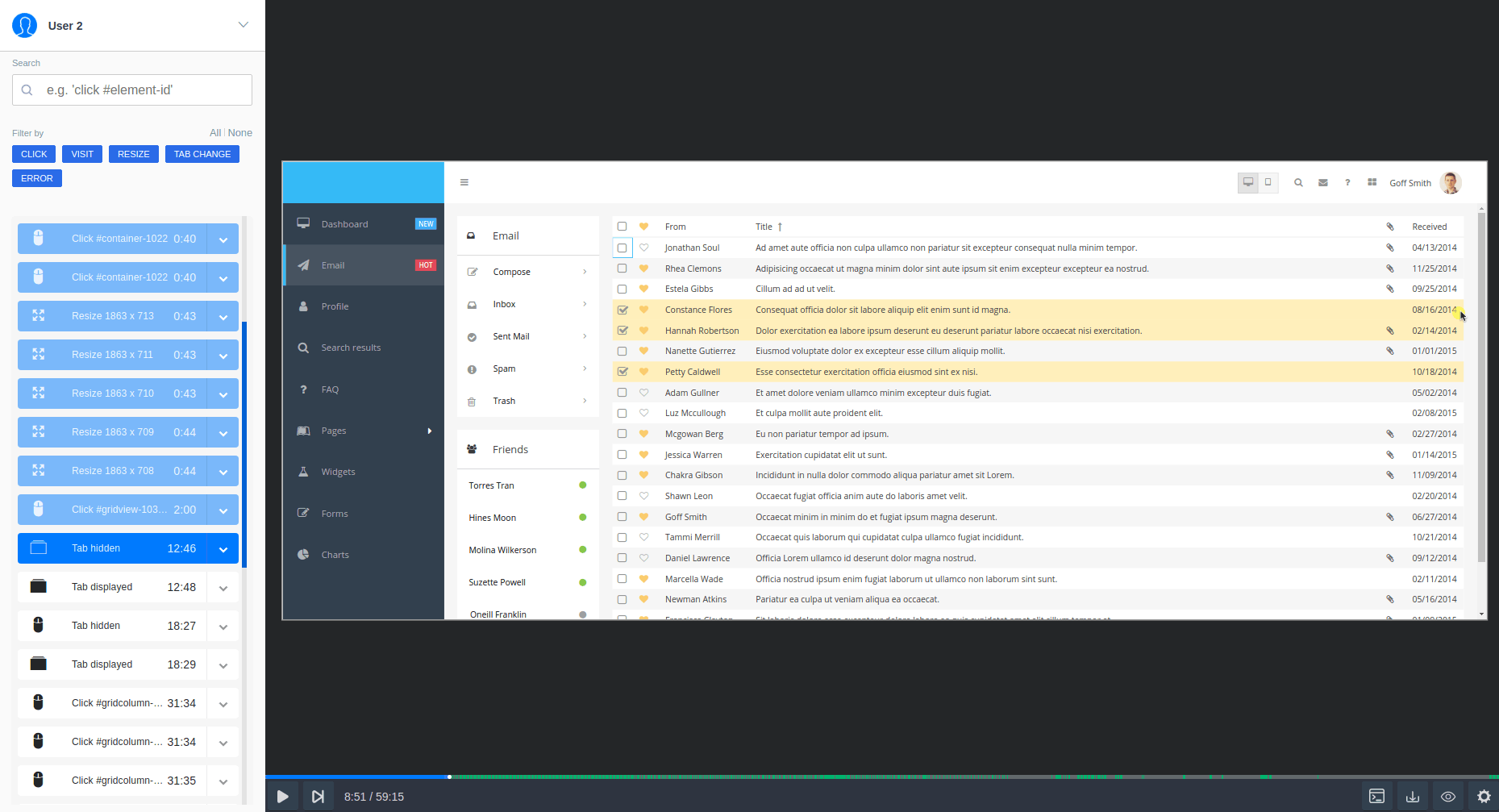Click the search magnifier in the email header

point(1298,182)
